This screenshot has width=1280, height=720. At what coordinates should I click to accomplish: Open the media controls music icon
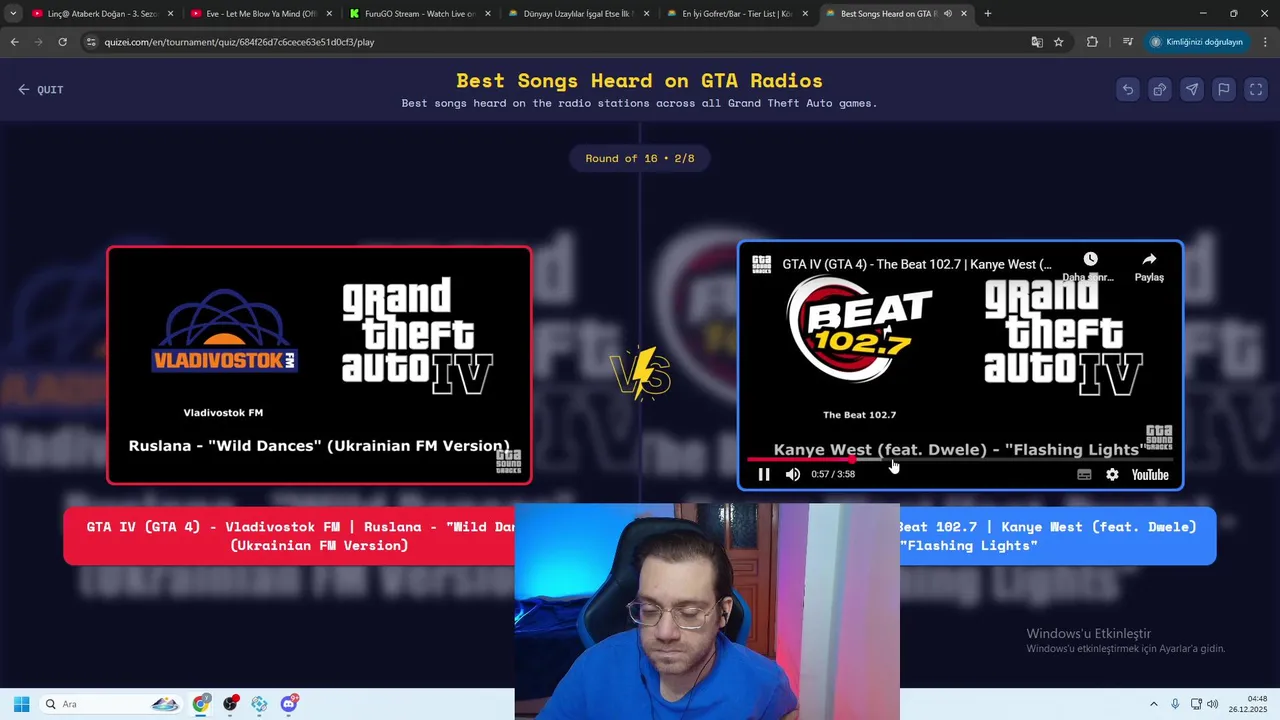click(x=1128, y=42)
